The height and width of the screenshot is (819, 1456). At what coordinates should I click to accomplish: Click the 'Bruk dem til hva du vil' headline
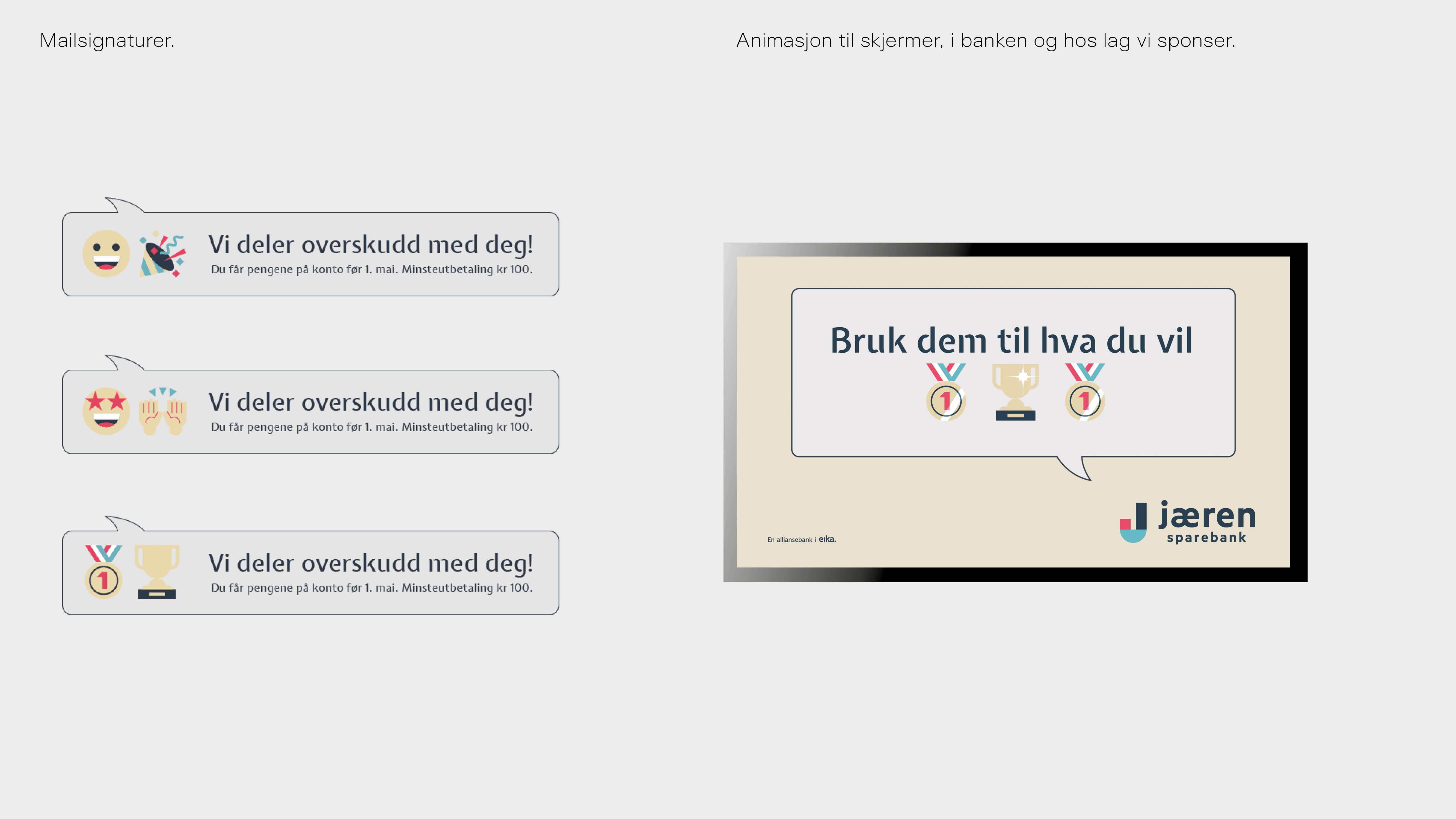pyautogui.click(x=1011, y=341)
